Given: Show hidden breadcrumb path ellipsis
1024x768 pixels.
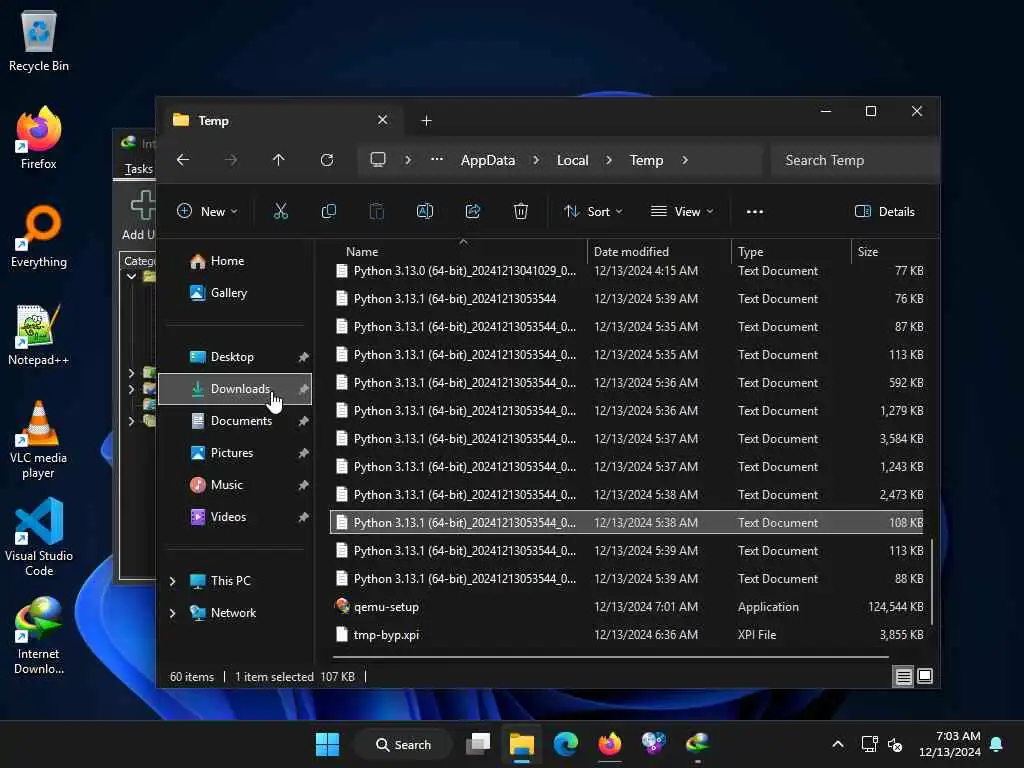Looking at the screenshot, I should (x=437, y=159).
